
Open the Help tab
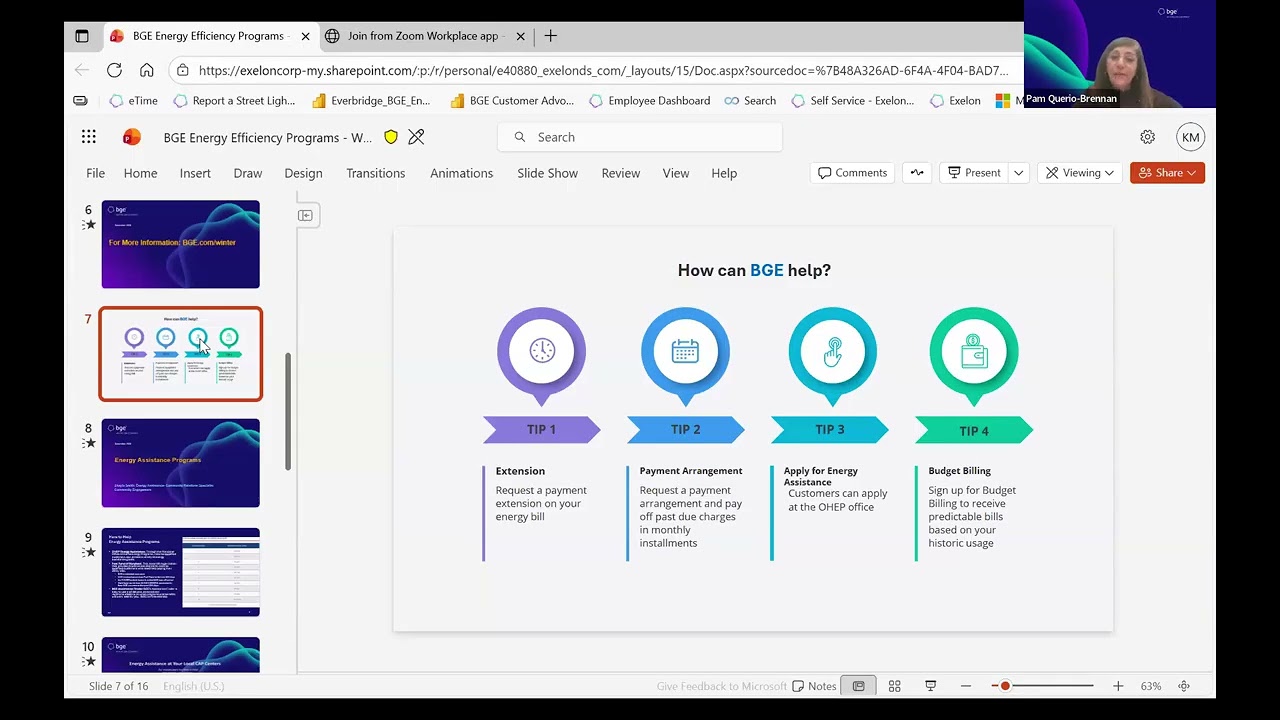pyautogui.click(x=724, y=173)
